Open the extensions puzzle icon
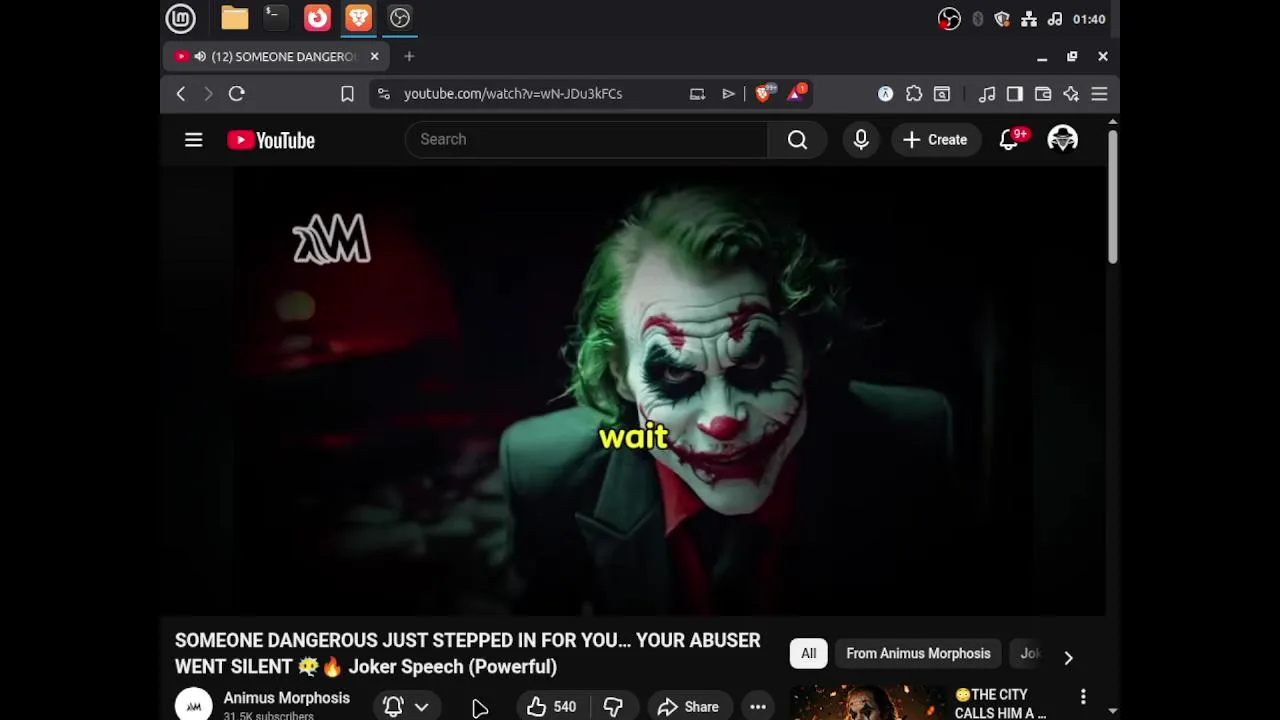Image resolution: width=1280 pixels, height=720 pixels. [914, 94]
